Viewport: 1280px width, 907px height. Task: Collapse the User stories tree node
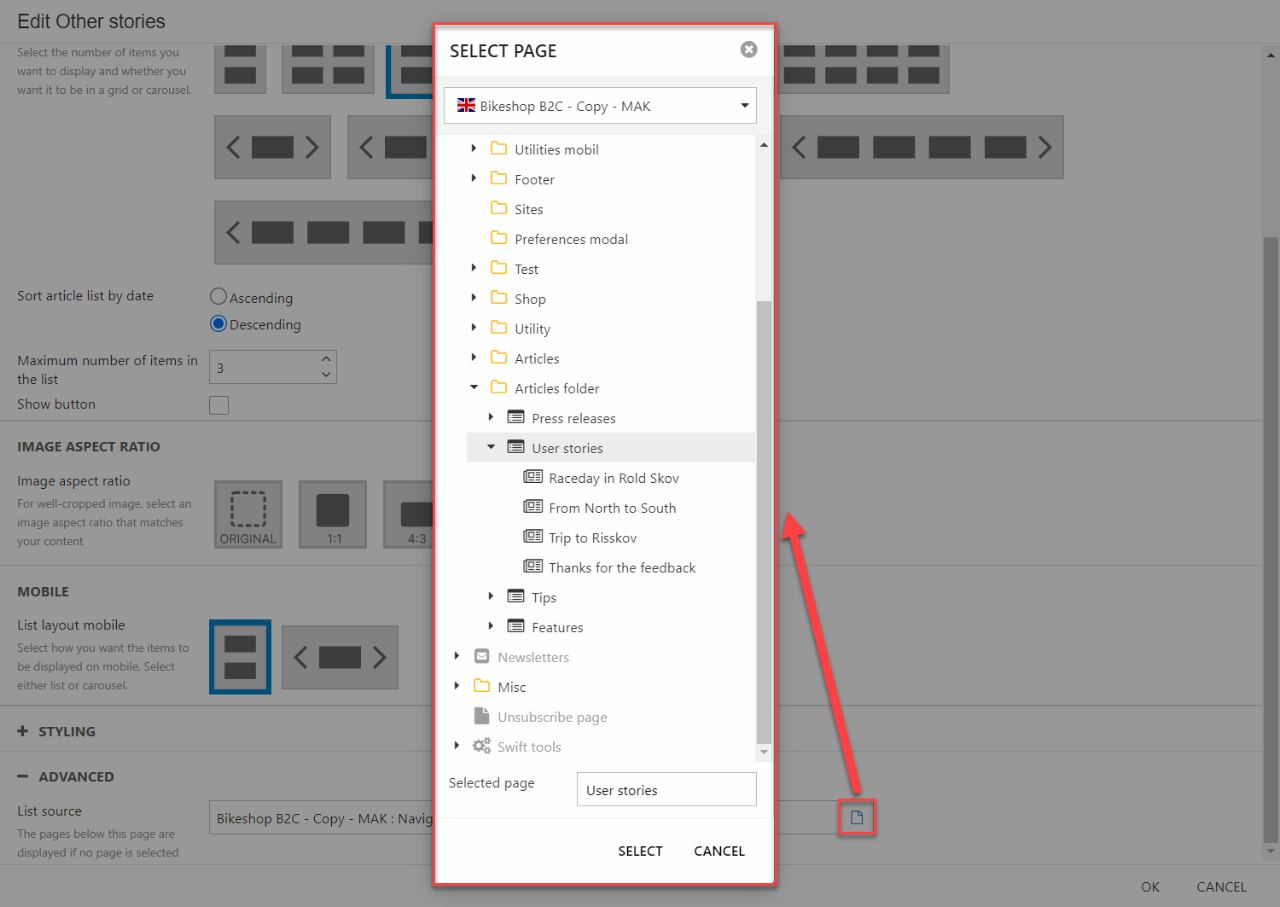coord(491,448)
